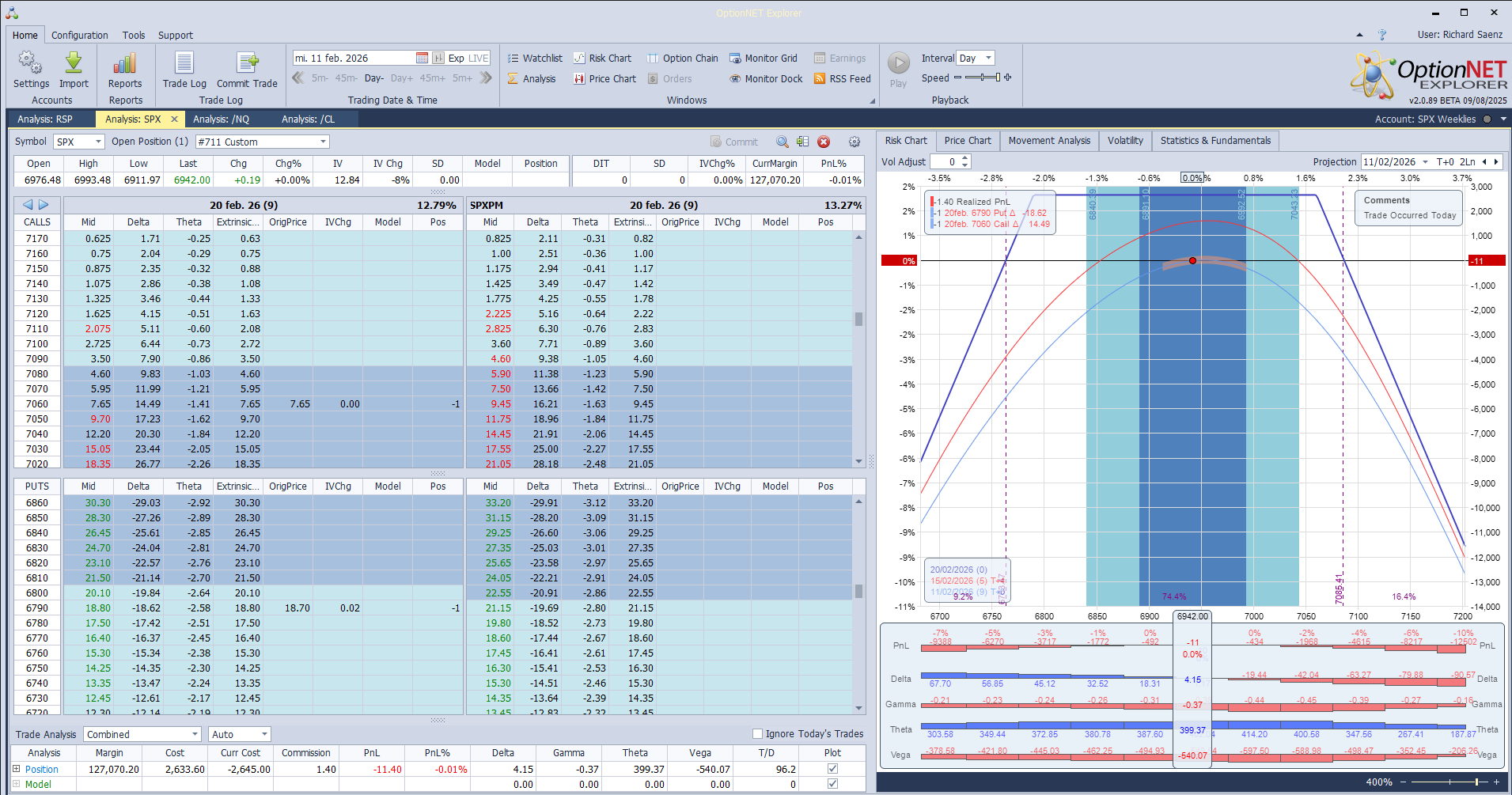
Task: Click the LIVE mode button
Action: coord(479,59)
